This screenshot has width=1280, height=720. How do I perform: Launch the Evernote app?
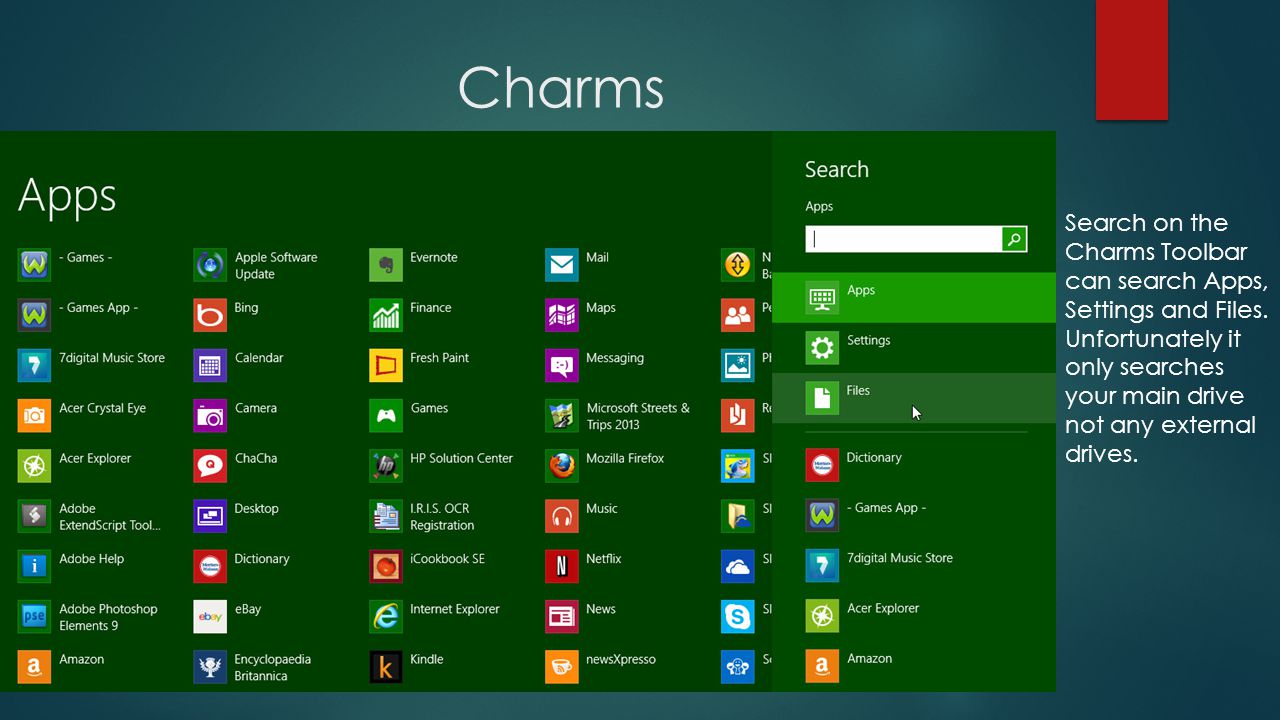pos(414,265)
